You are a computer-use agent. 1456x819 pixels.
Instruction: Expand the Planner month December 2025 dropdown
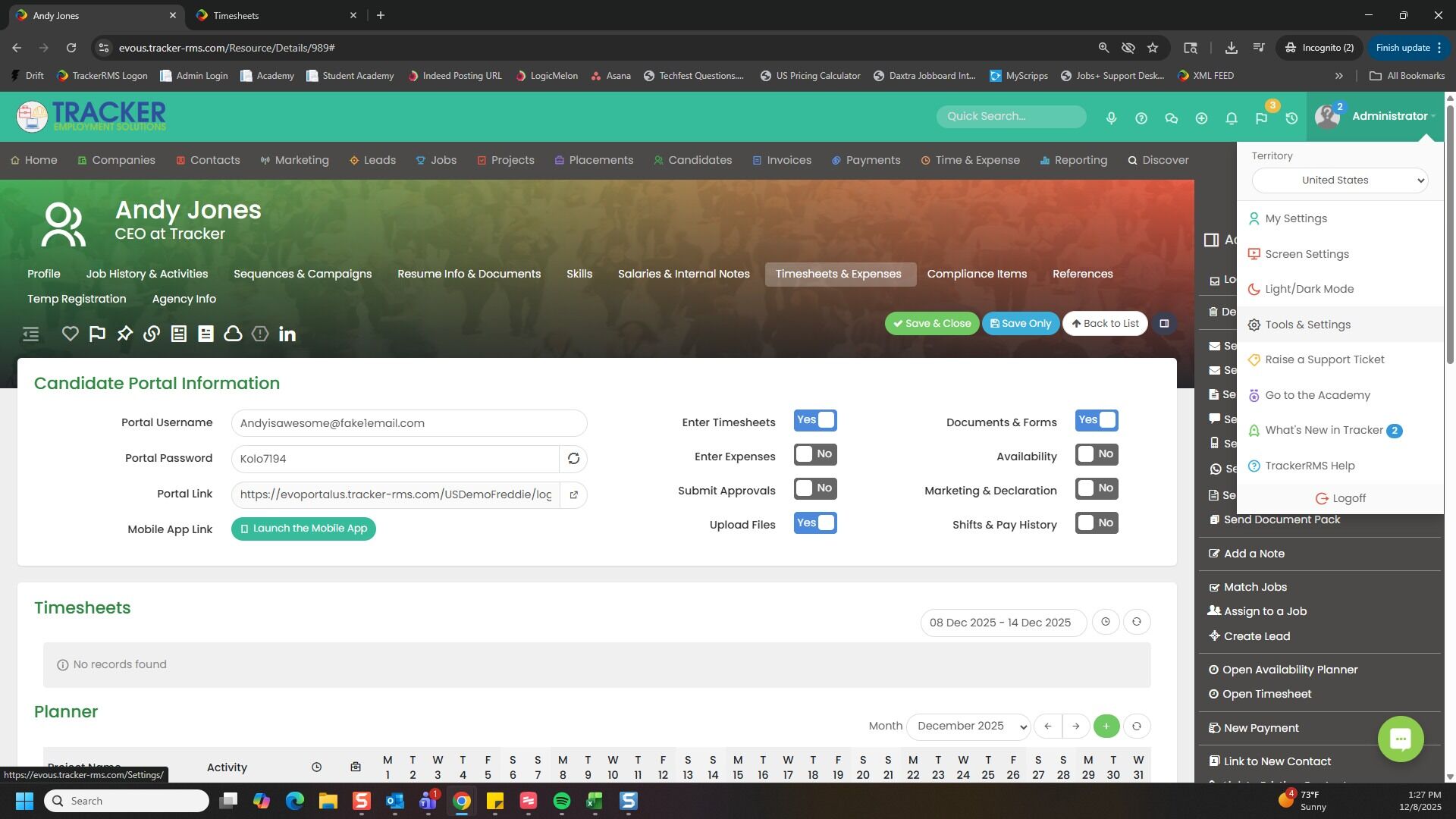click(968, 726)
